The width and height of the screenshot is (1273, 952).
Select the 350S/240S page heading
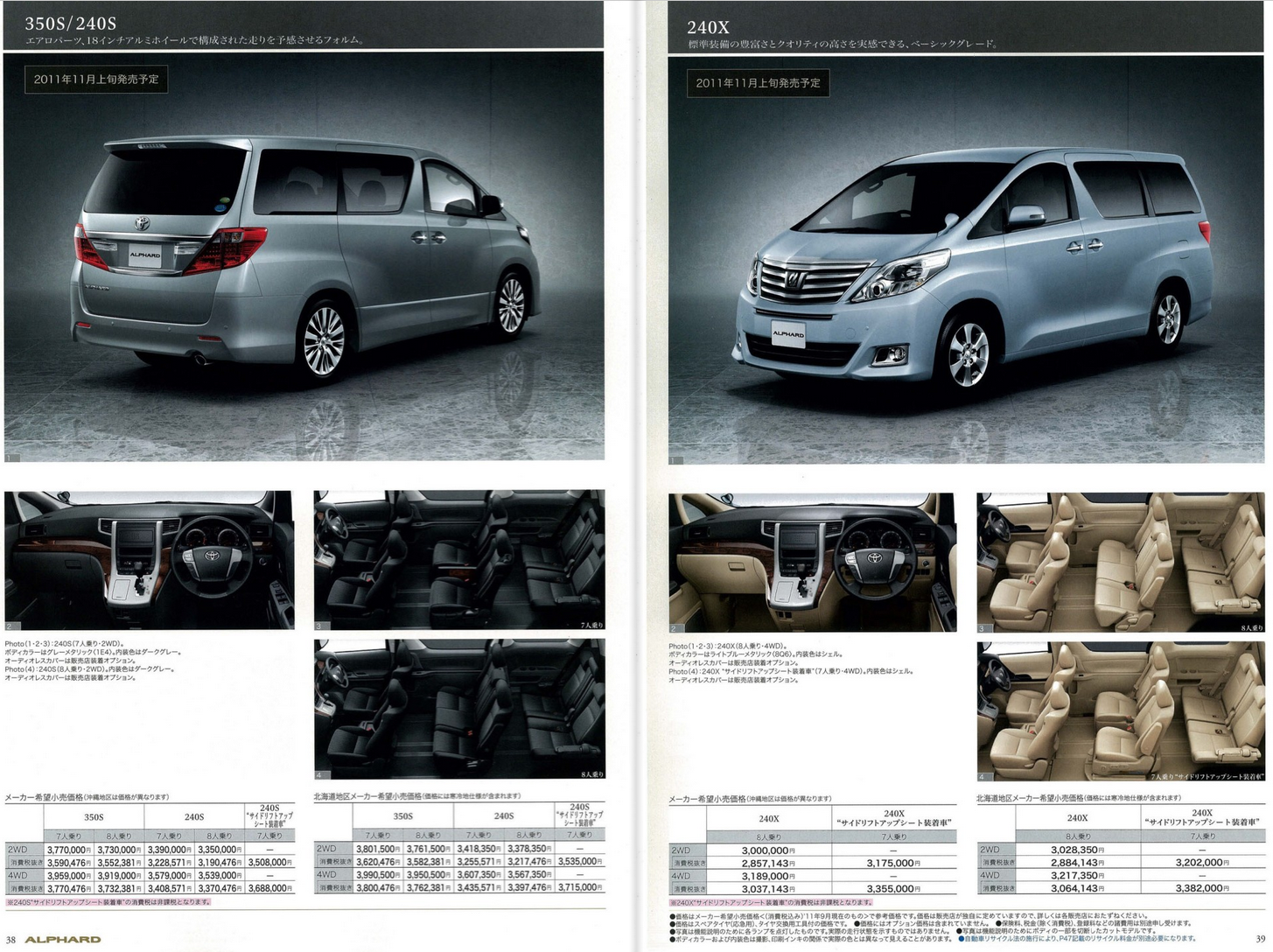click(x=70, y=23)
